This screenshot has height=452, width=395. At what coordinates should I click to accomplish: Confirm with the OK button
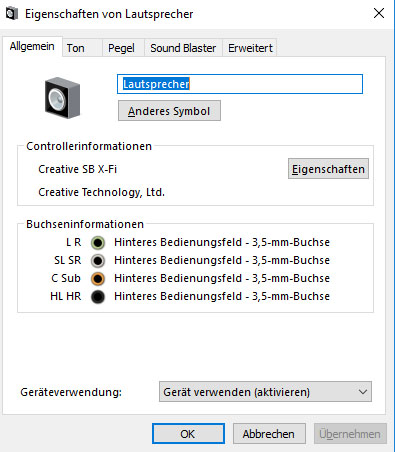point(188,434)
